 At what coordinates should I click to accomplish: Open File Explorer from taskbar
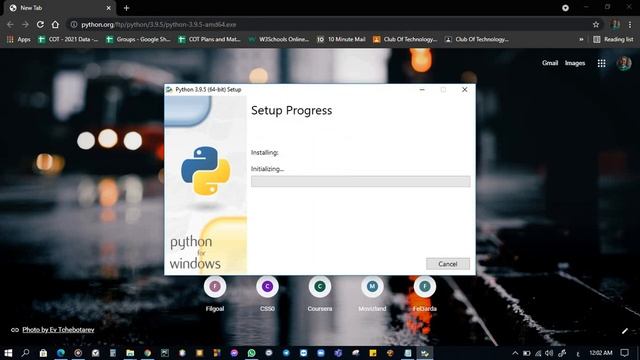point(130,353)
